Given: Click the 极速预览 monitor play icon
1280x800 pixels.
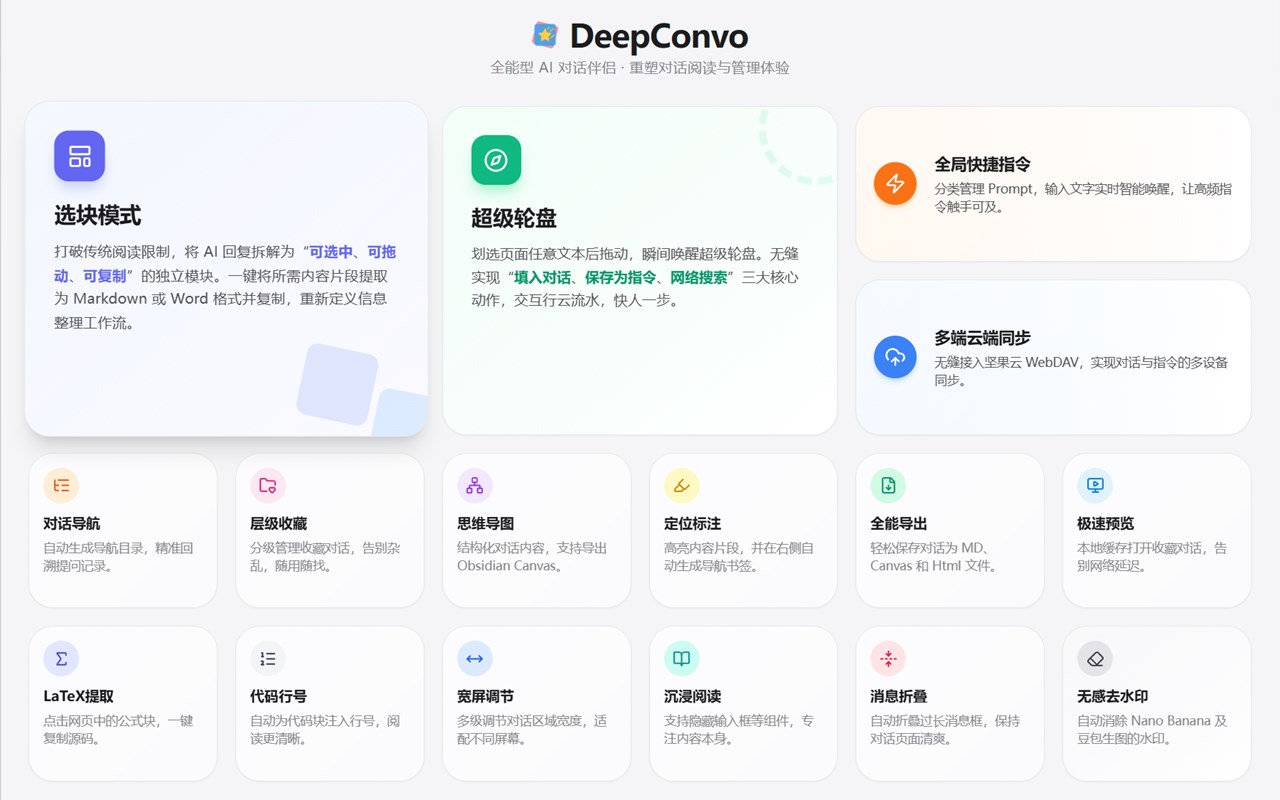Looking at the screenshot, I should [x=1095, y=485].
